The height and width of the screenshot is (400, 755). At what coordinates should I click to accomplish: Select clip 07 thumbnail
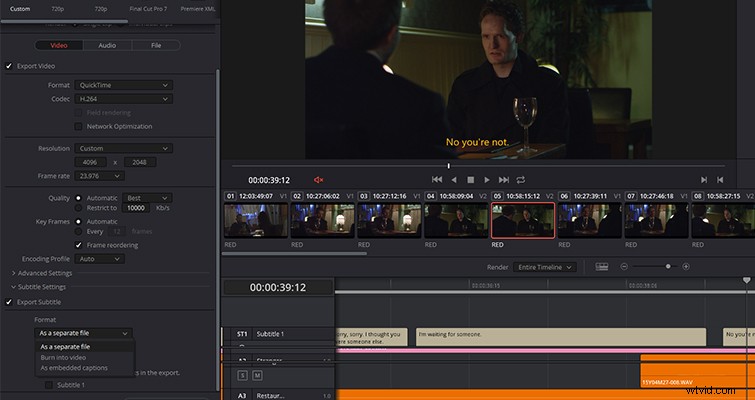click(x=657, y=220)
